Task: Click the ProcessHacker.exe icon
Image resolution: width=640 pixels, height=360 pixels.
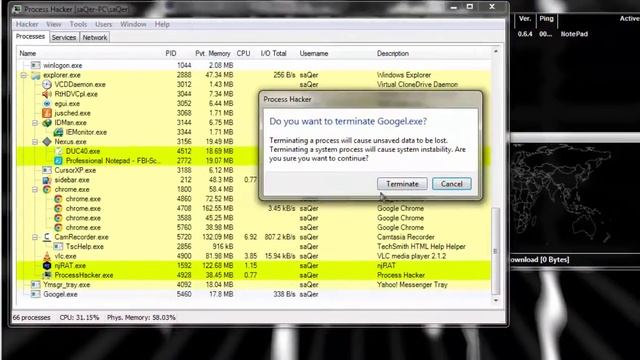Action: click(x=47, y=275)
